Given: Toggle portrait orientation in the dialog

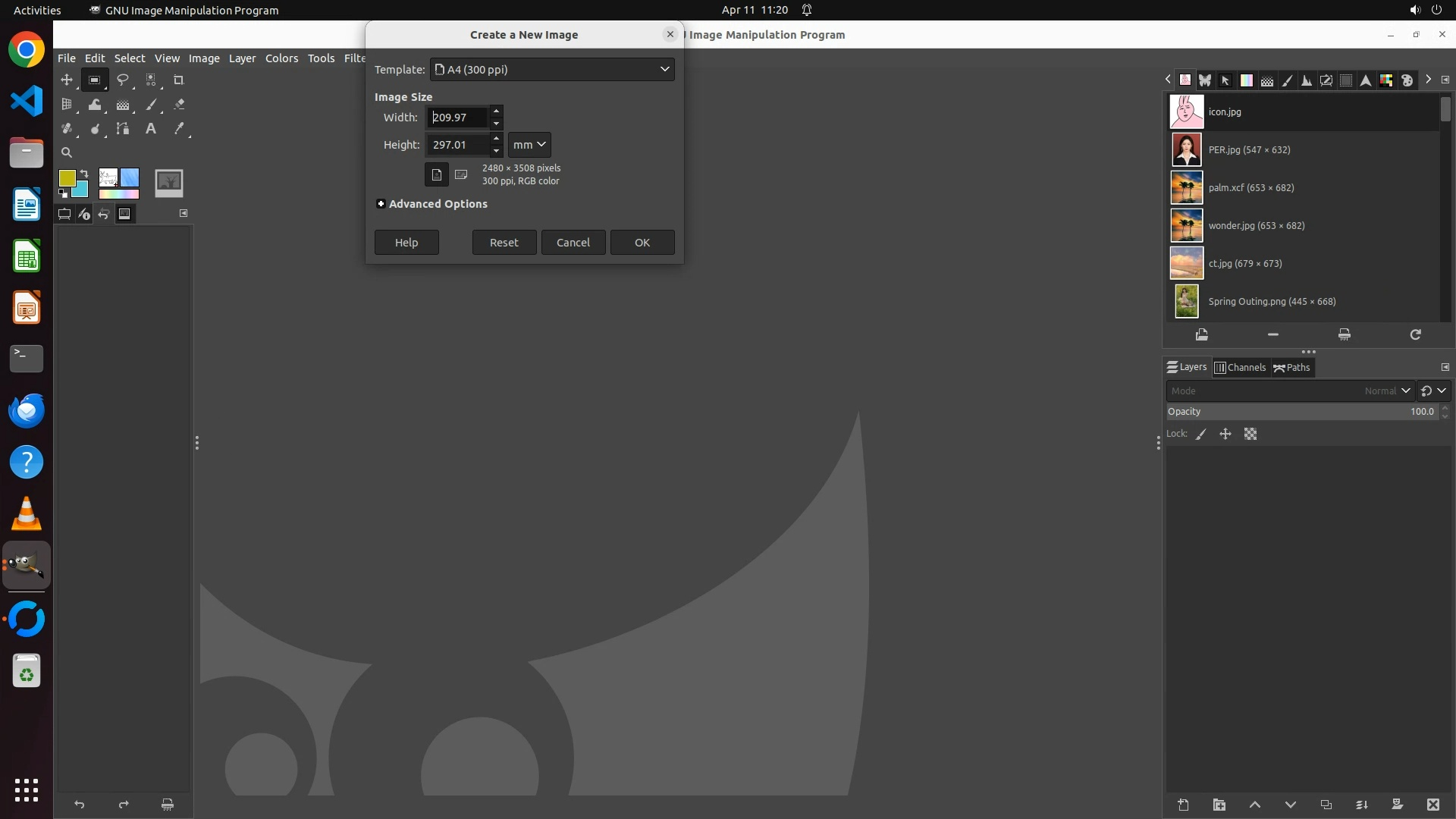Looking at the screenshot, I should 436,174.
